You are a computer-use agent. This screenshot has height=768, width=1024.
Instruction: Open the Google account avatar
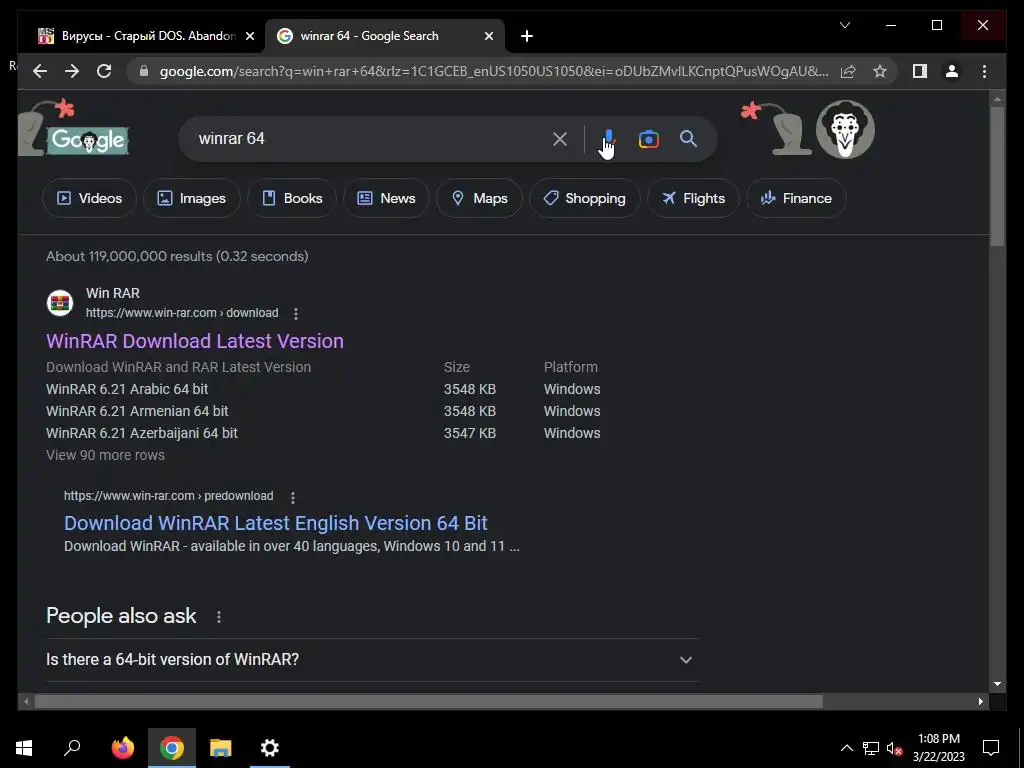tap(846, 129)
